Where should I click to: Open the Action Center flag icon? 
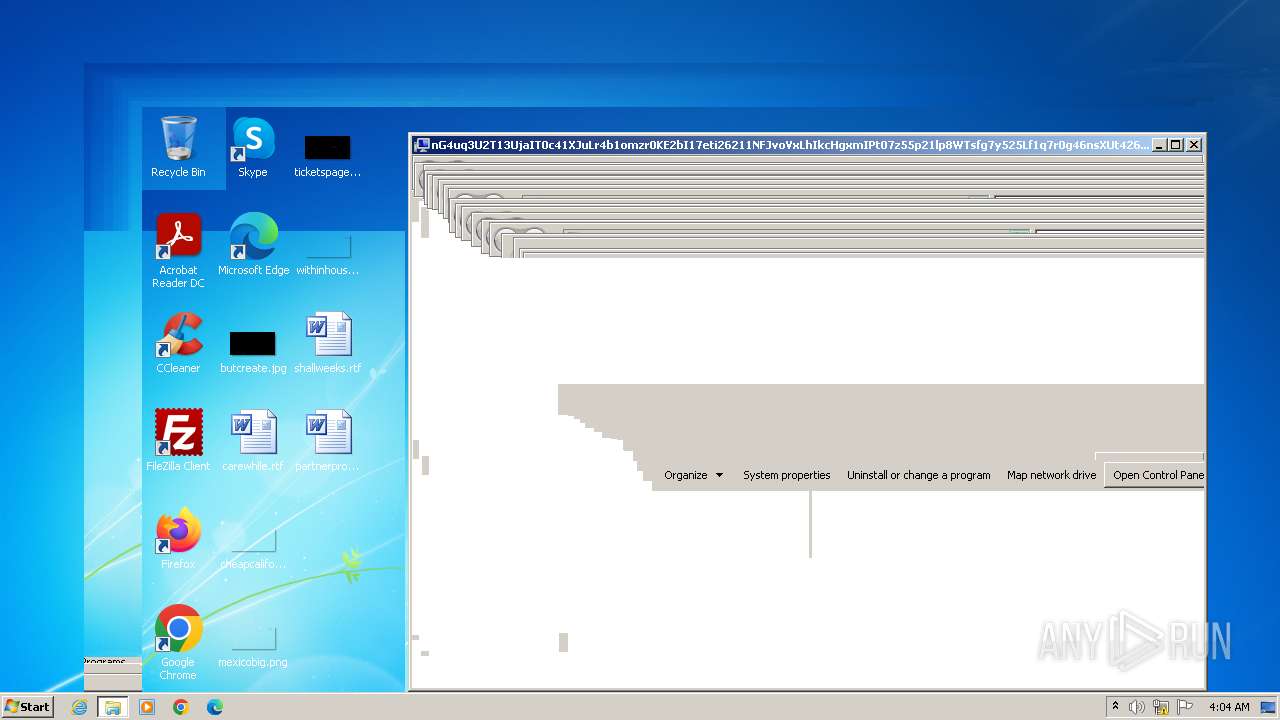pos(1185,707)
